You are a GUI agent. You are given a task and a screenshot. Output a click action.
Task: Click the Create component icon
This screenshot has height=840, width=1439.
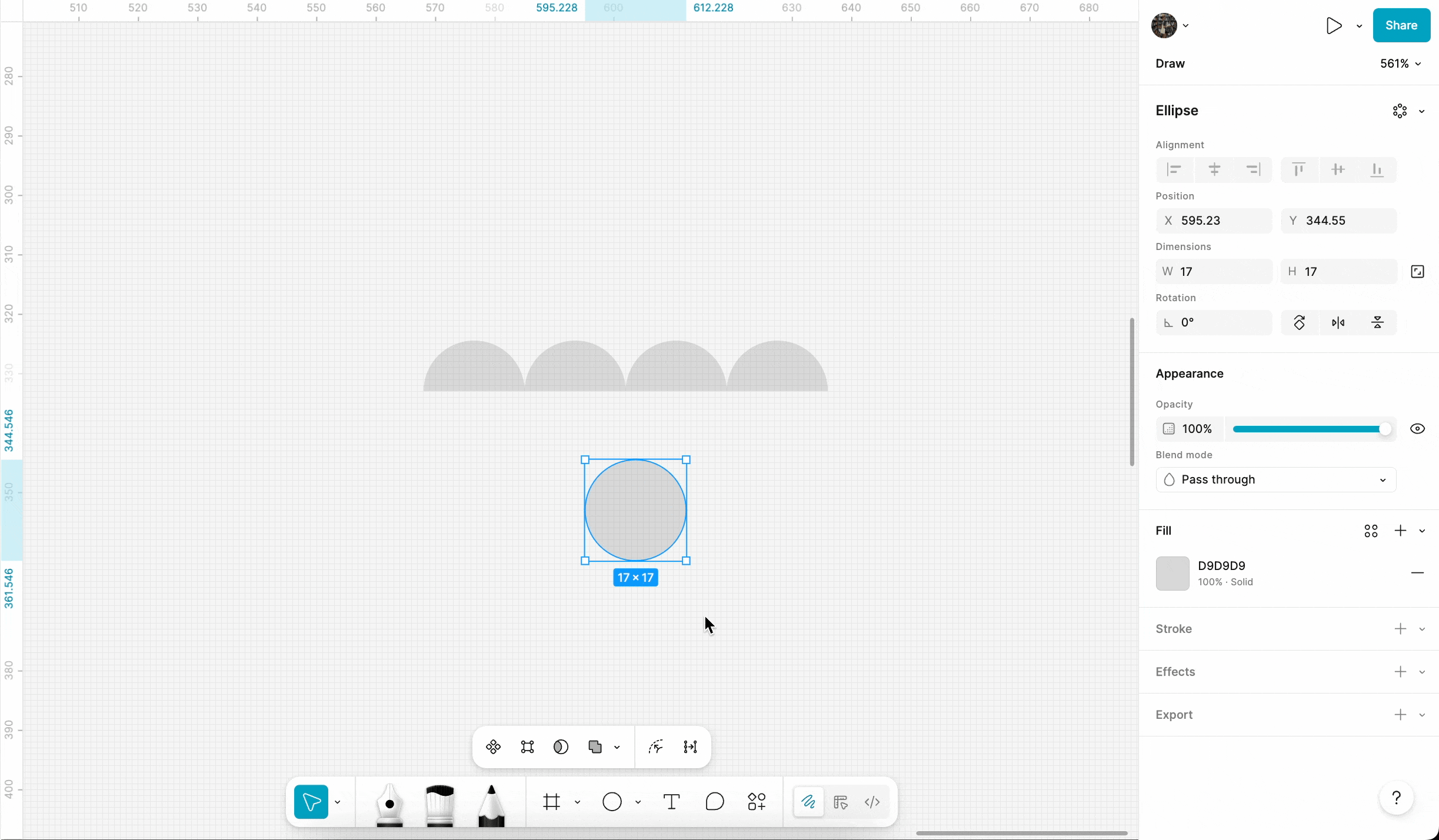tap(493, 747)
